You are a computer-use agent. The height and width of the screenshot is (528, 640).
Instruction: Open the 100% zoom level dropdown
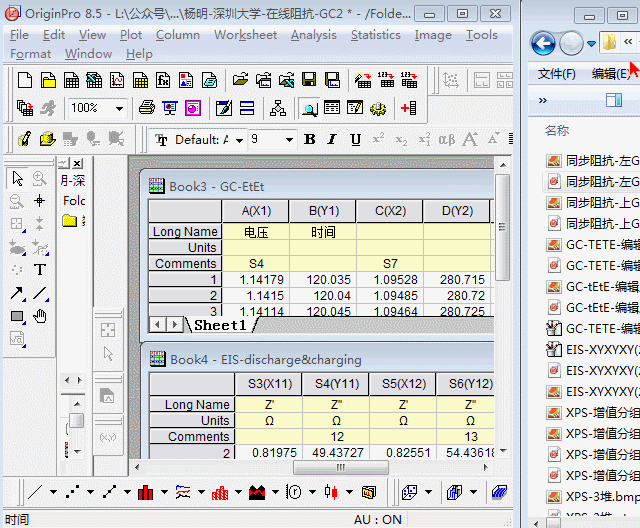tap(119, 108)
